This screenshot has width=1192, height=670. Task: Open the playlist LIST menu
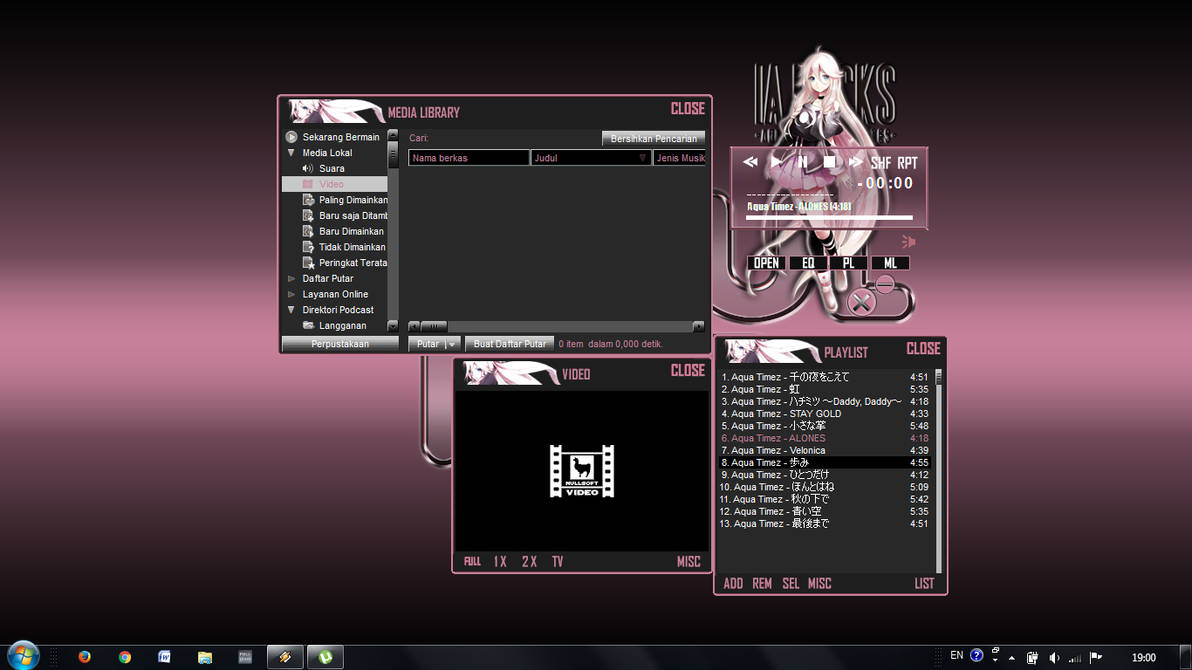pyautogui.click(x=924, y=583)
